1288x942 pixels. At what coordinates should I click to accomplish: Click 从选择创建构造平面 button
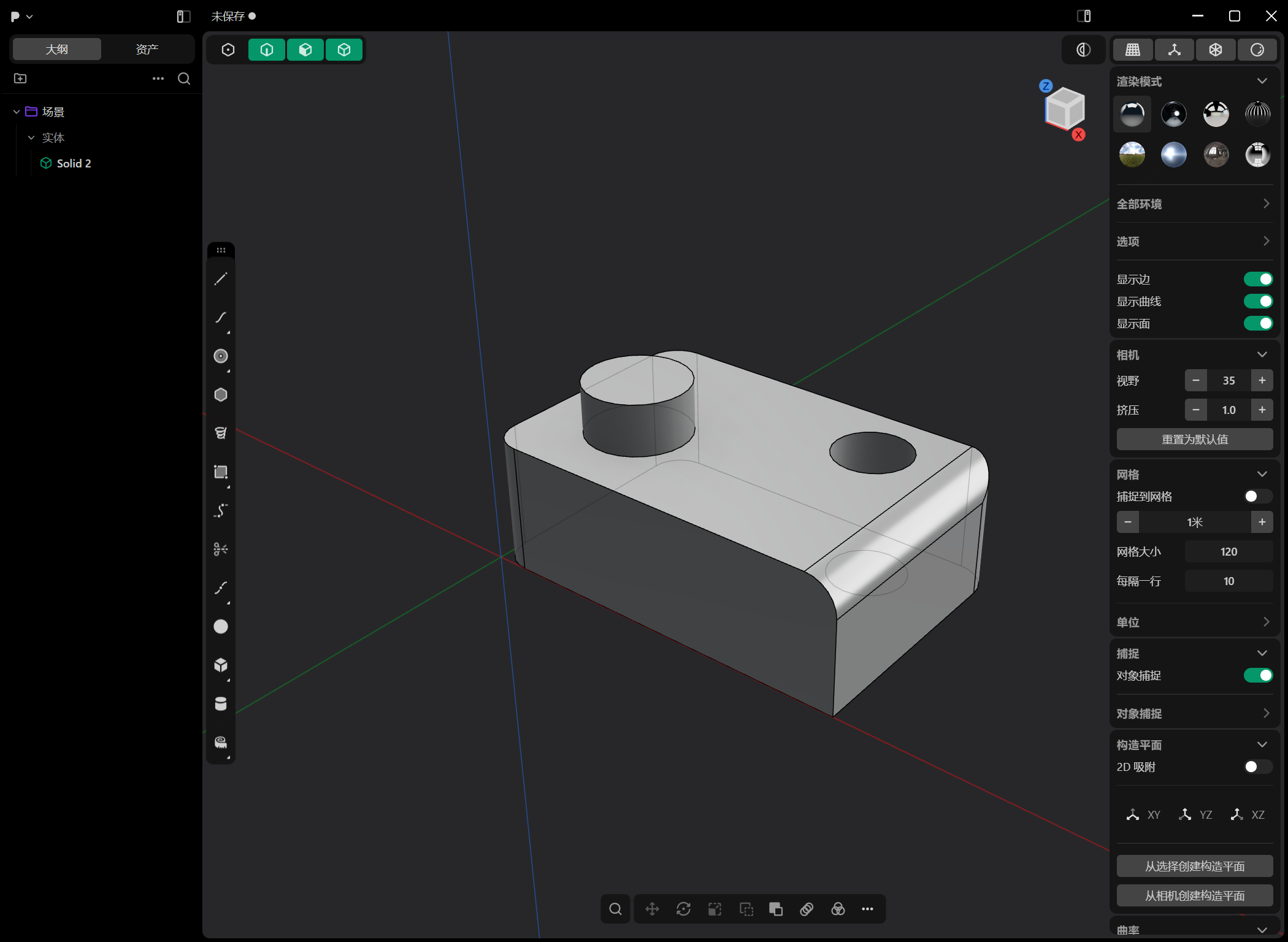point(1195,867)
